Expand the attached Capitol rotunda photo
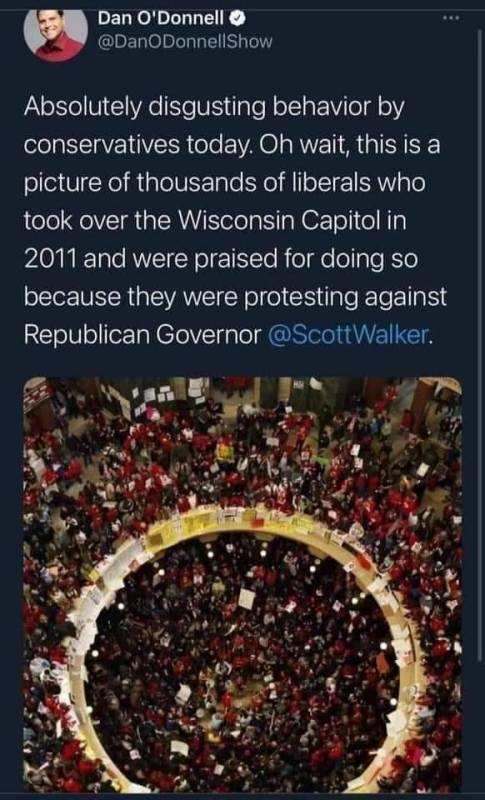The width and height of the screenshot is (485, 800). click(243, 585)
